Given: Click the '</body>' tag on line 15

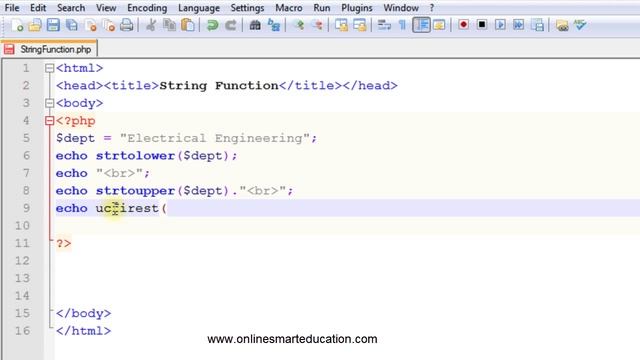Looking at the screenshot, I should point(83,313).
